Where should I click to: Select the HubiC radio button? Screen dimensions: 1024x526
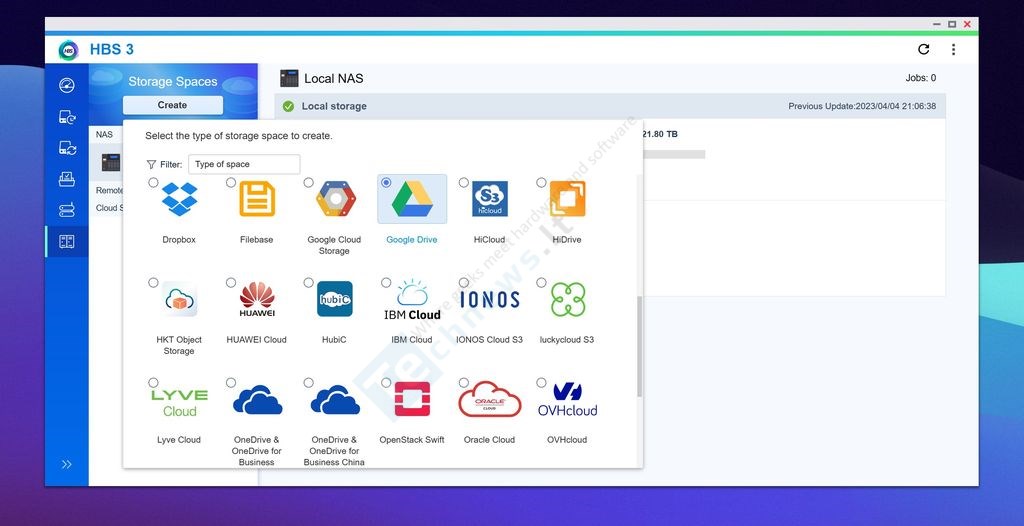point(308,282)
